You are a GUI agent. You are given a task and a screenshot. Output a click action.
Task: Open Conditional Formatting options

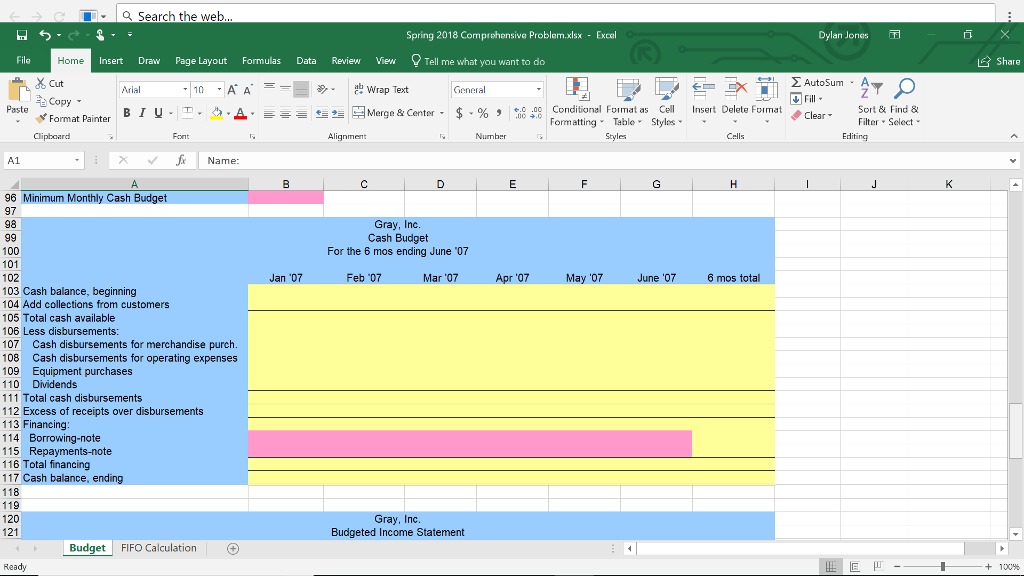click(x=575, y=103)
